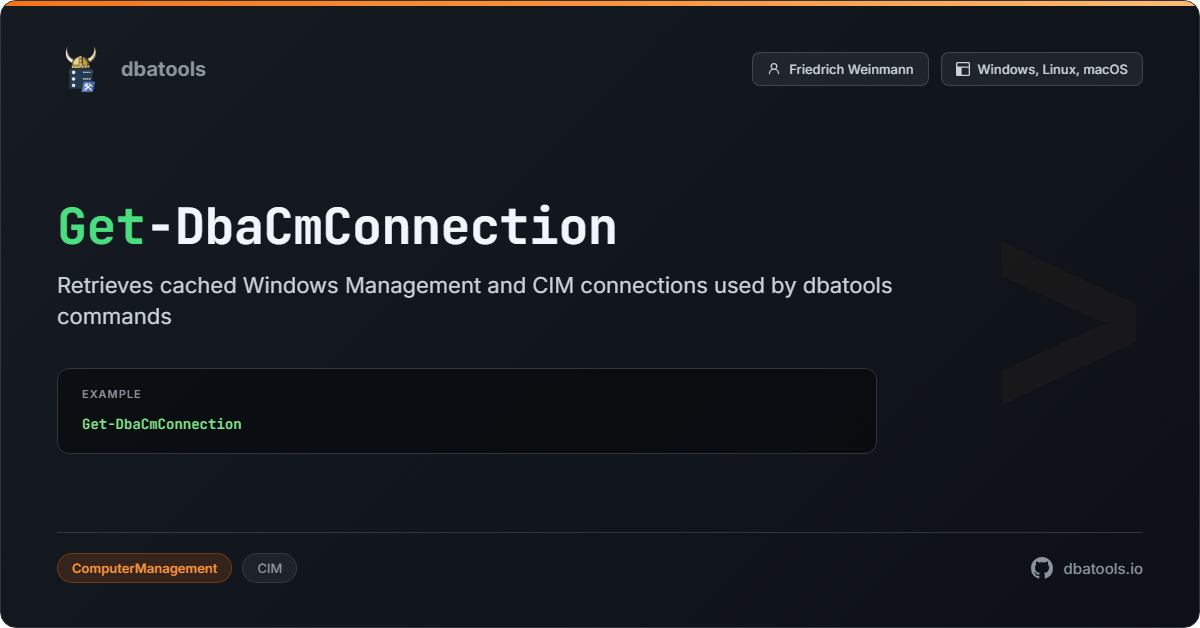Click the orange accent bar along the top edge
This screenshot has height=628, width=1200.
600,3
